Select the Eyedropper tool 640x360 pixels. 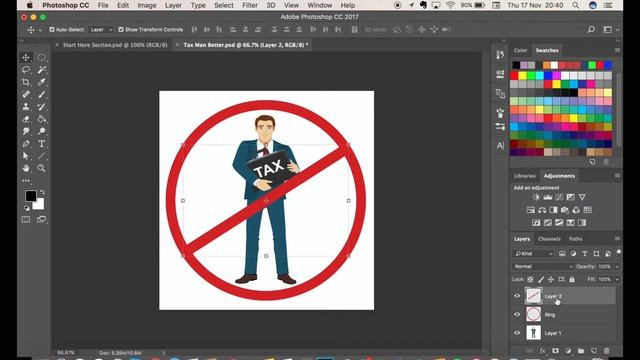click(41, 82)
